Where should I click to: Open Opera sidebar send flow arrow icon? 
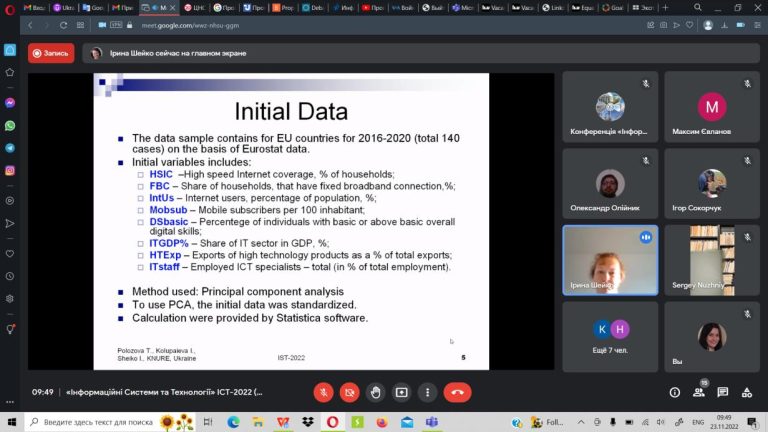[10, 223]
